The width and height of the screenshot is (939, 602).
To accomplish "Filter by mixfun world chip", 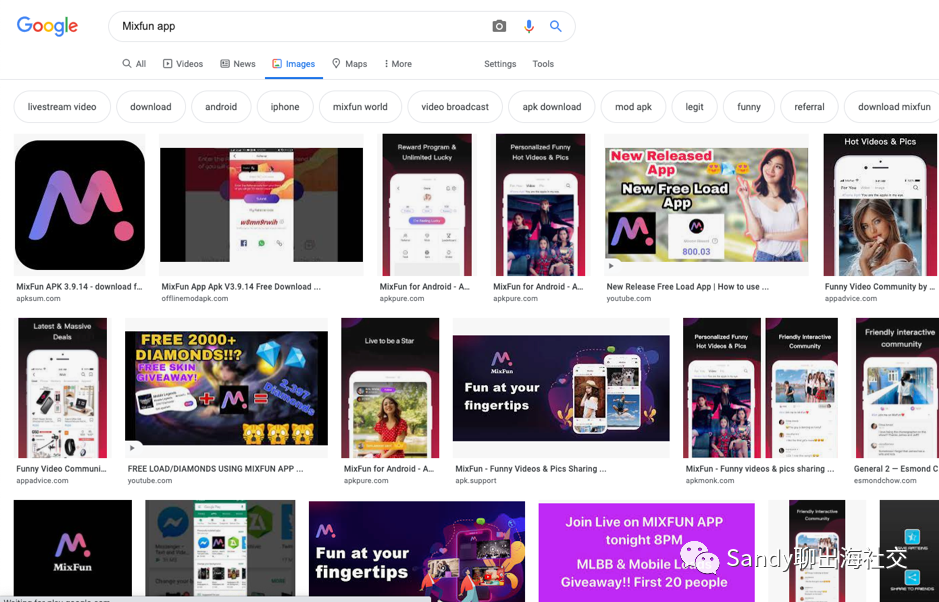I will pyautogui.click(x=360, y=107).
